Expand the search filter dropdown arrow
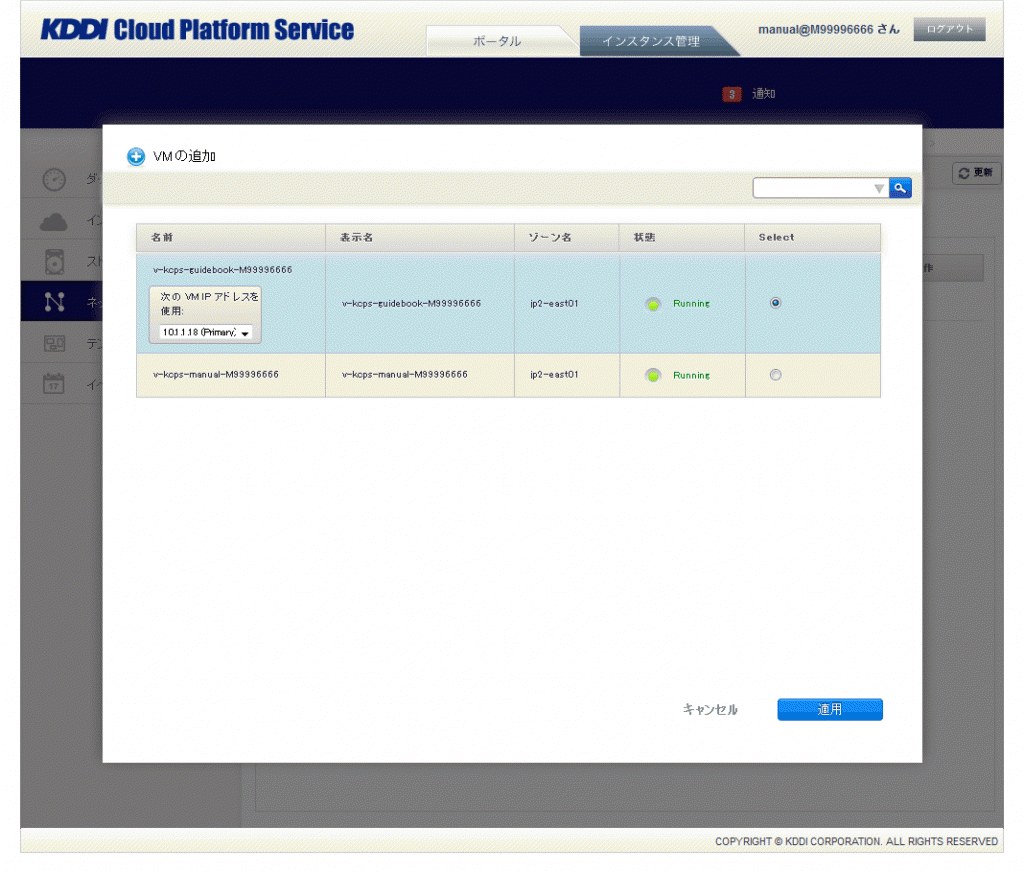Viewport: 1024px width, 872px height. 879,189
